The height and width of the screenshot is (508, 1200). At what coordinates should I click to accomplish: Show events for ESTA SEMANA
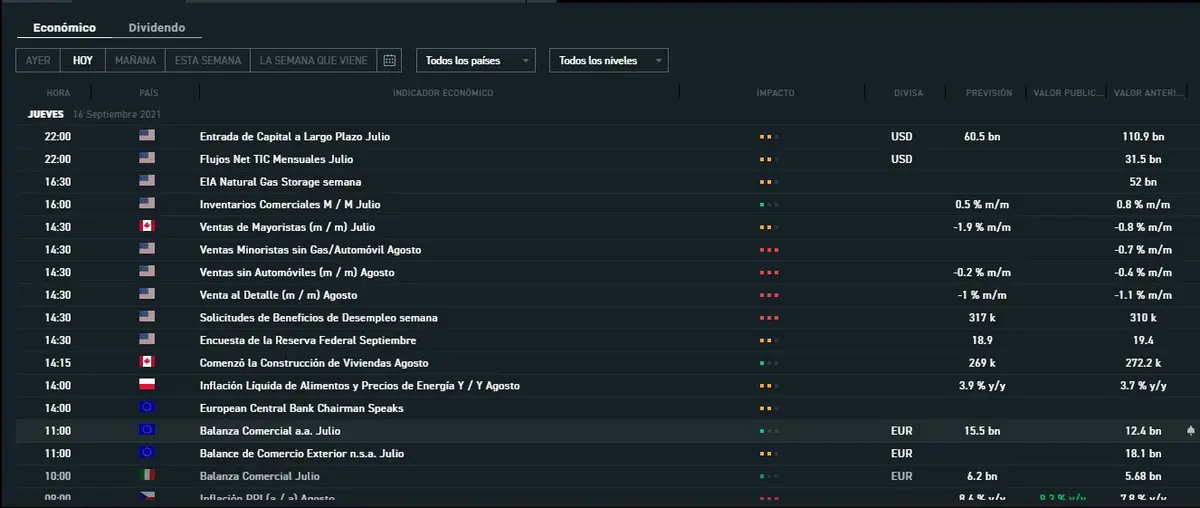click(207, 60)
